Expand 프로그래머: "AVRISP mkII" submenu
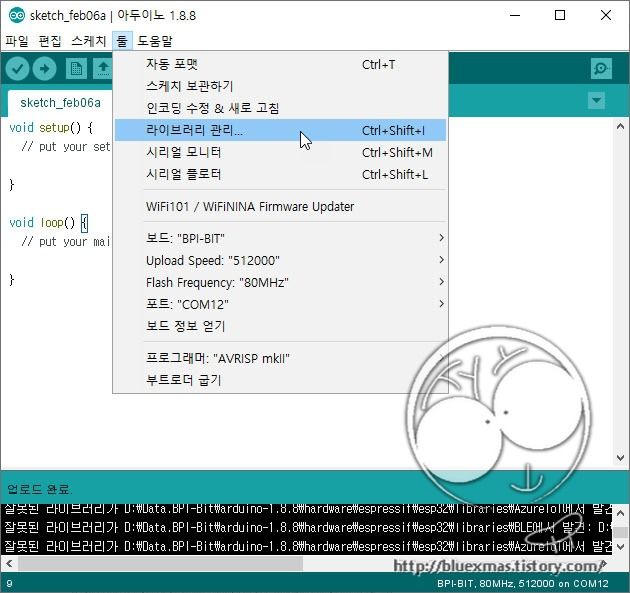Image resolution: width=630 pixels, height=593 pixels. point(280,358)
